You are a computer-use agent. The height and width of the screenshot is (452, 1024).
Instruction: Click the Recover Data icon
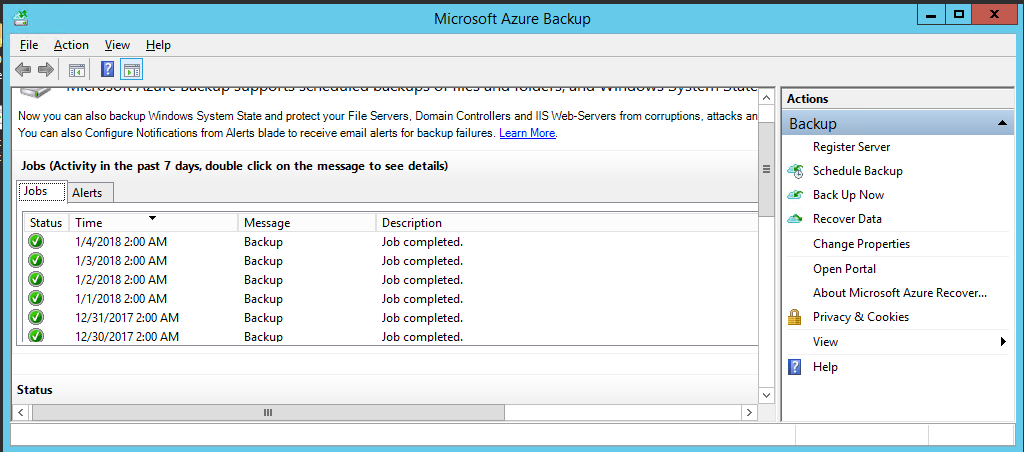tap(795, 219)
